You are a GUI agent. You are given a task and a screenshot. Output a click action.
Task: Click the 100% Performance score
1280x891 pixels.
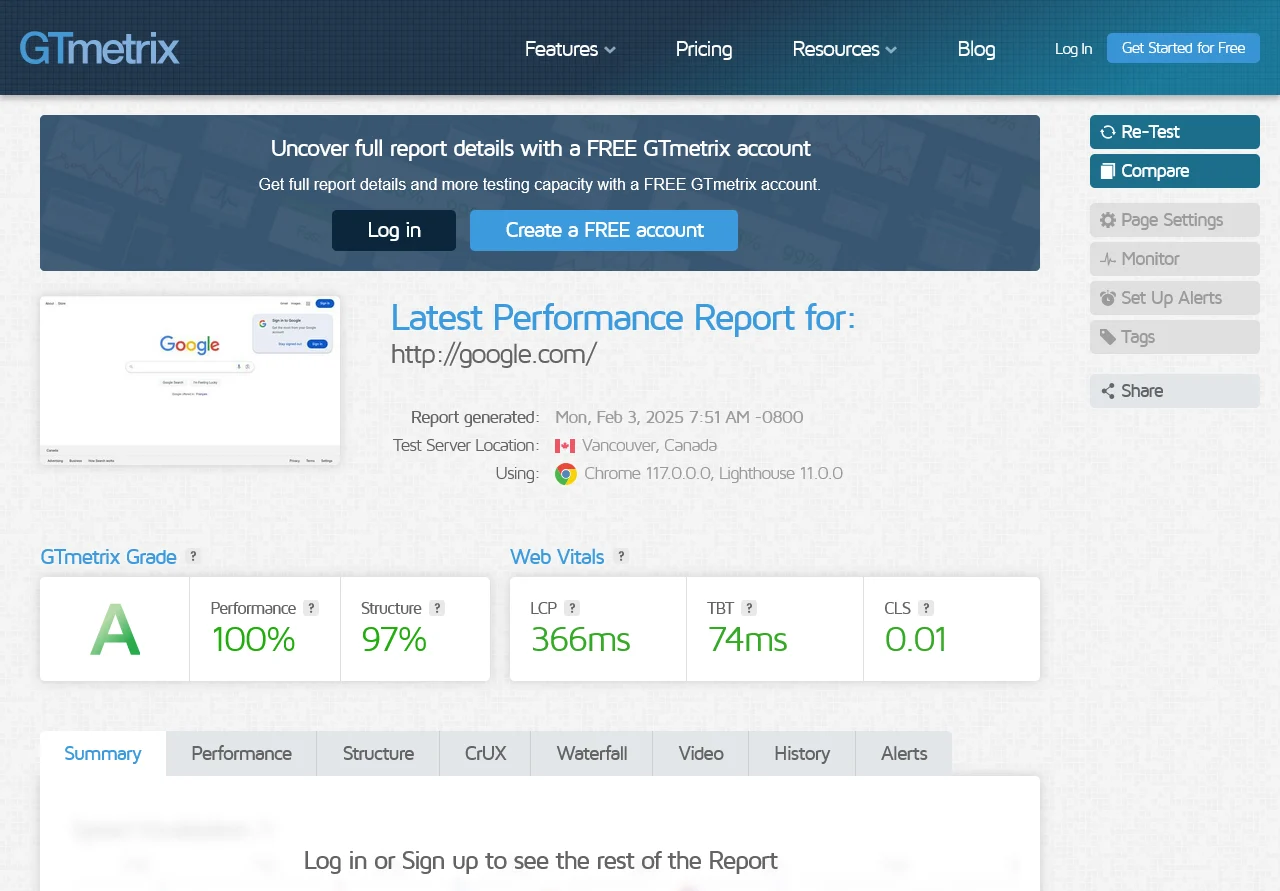click(253, 639)
